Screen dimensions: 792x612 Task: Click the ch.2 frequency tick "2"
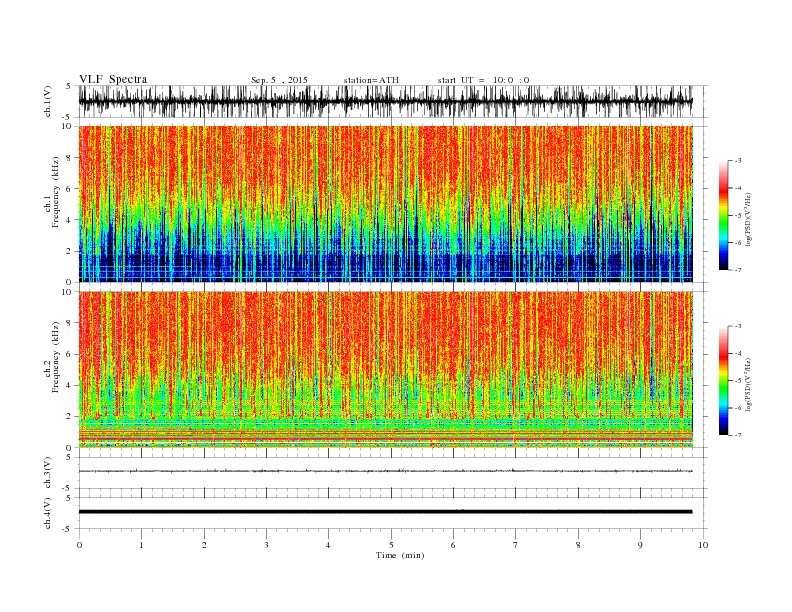pos(70,417)
